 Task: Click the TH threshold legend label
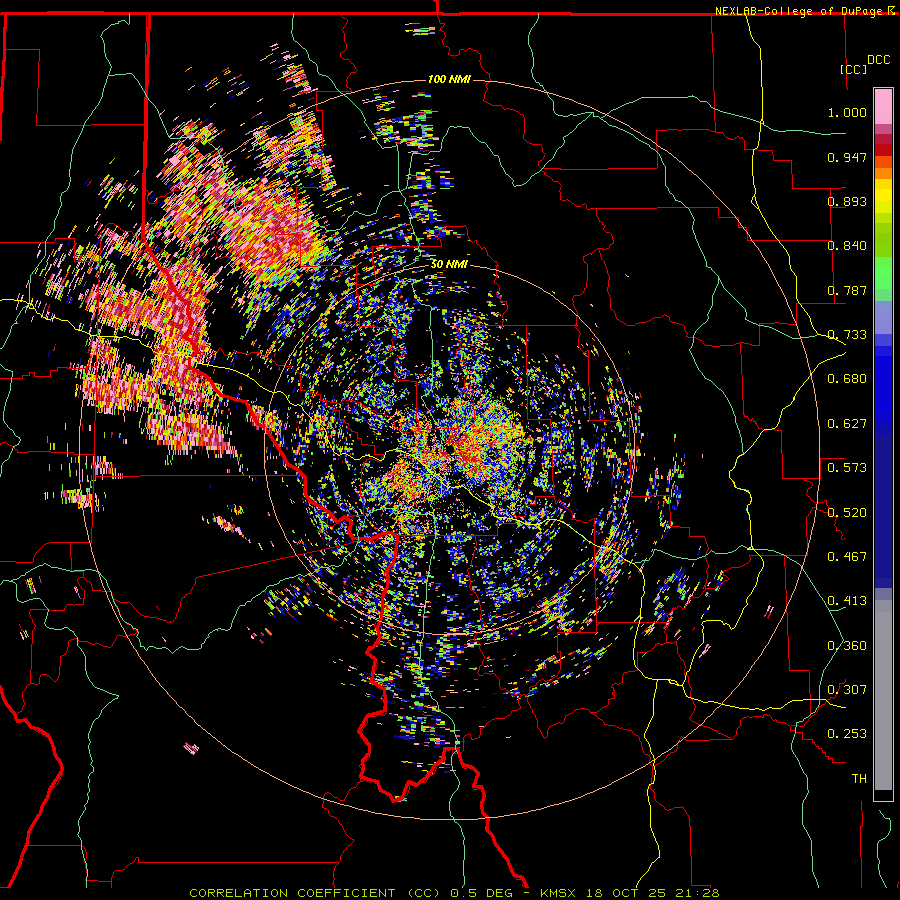(859, 779)
